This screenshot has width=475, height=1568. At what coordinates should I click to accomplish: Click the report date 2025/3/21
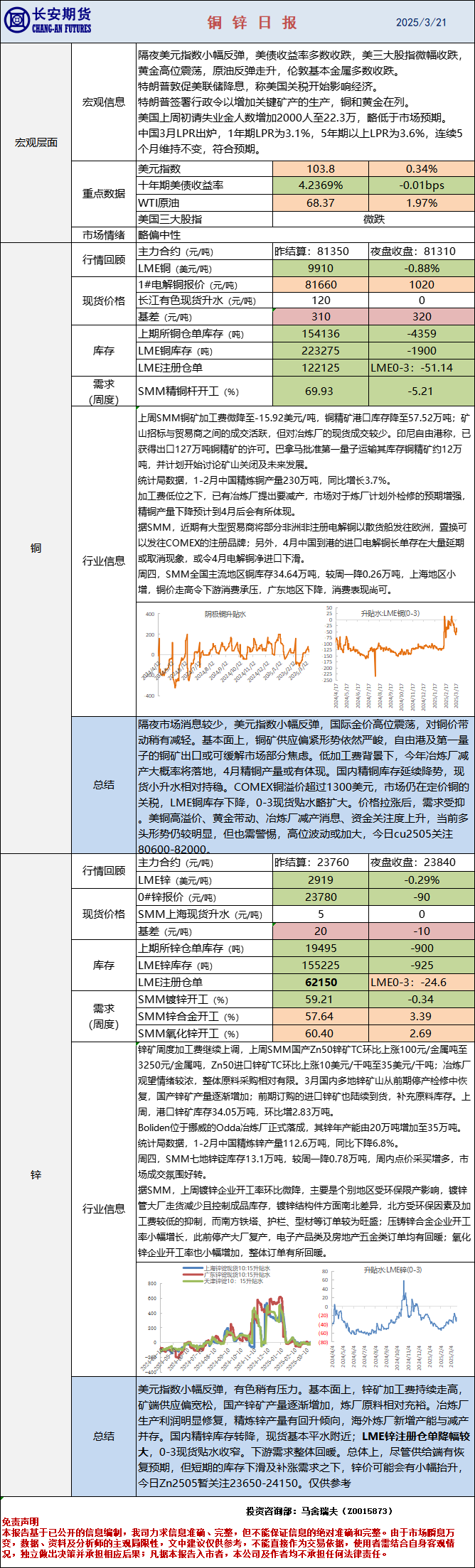421,23
